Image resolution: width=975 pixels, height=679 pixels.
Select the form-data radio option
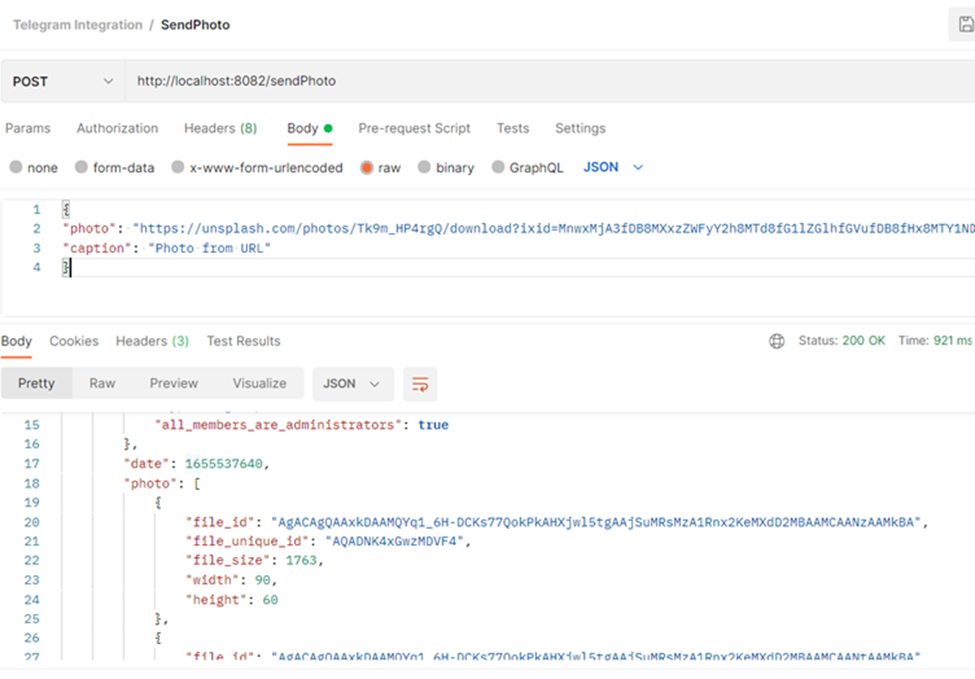click(82, 168)
